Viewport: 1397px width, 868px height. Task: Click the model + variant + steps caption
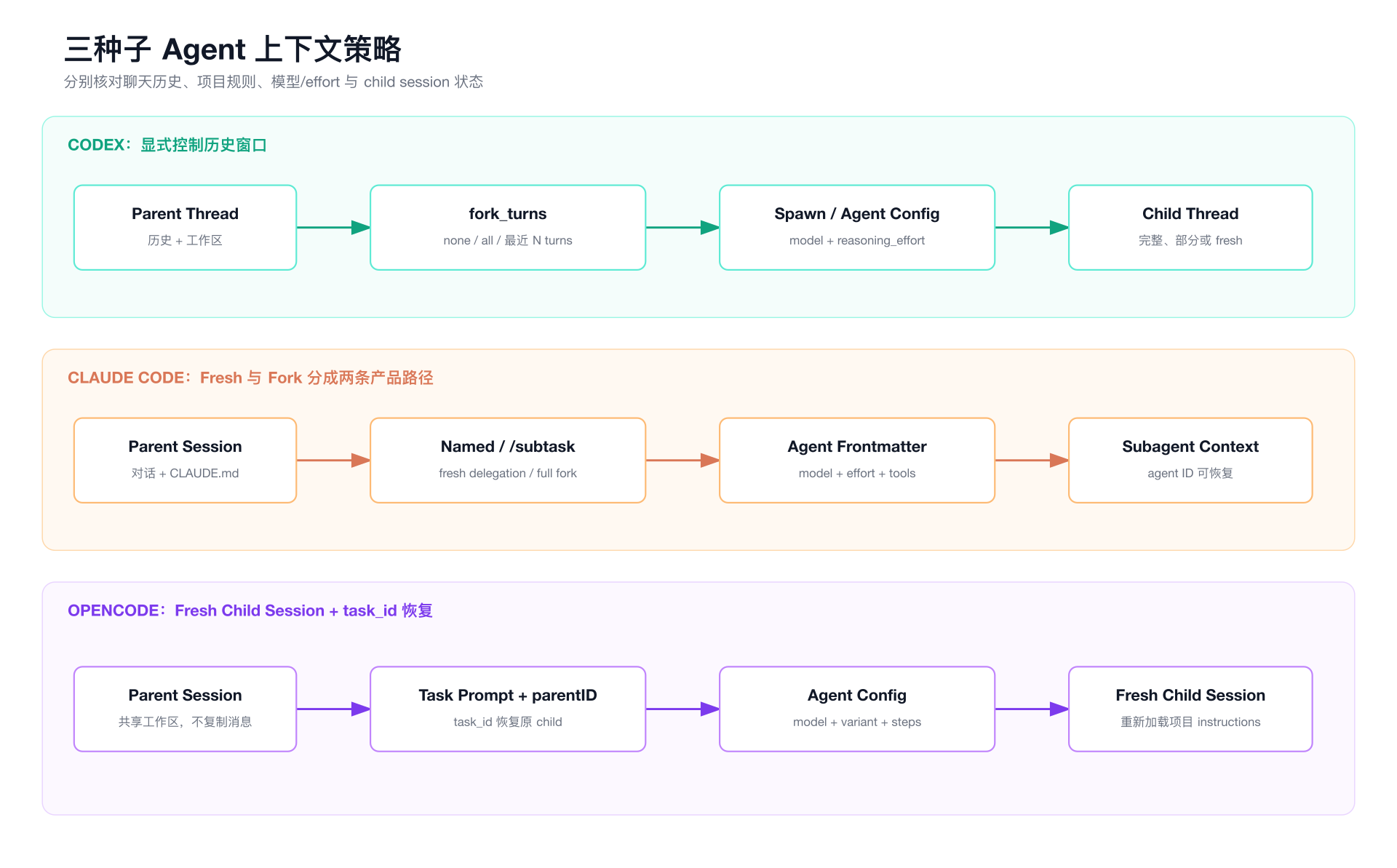tap(857, 722)
